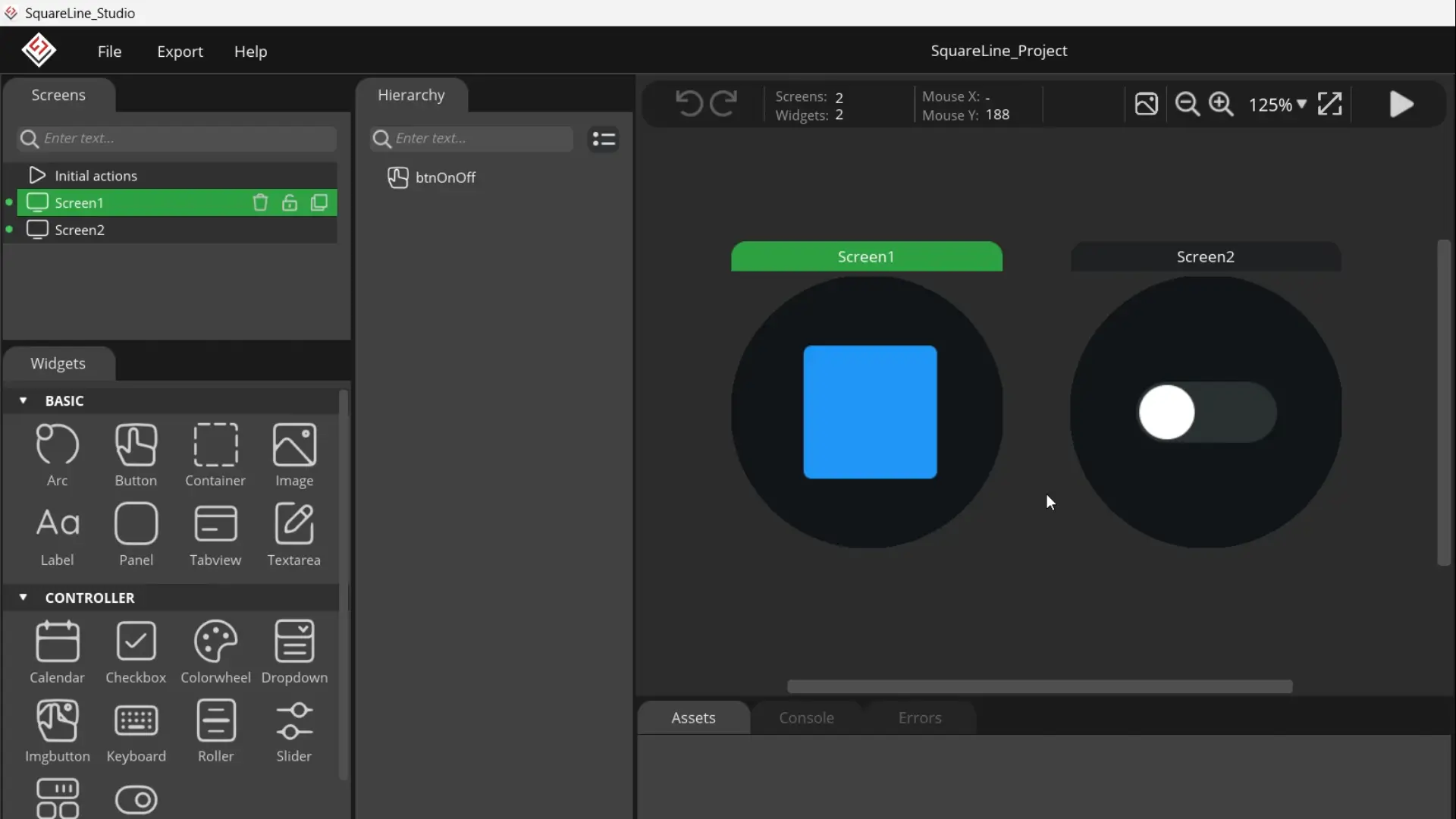Click the zoom in magnifier icon
The image size is (1456, 819).
coord(1221,104)
